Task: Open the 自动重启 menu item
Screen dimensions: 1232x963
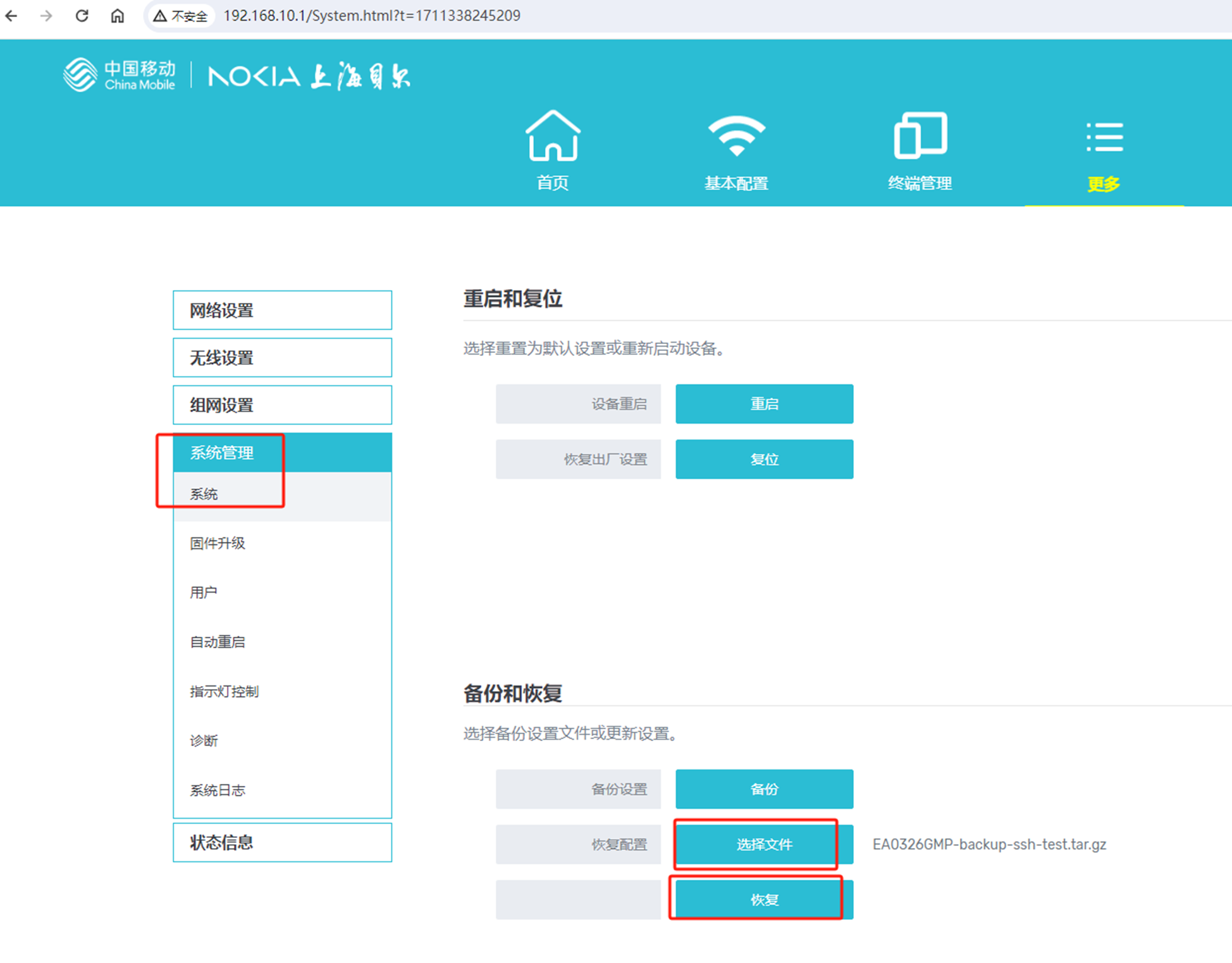Action: [x=218, y=641]
